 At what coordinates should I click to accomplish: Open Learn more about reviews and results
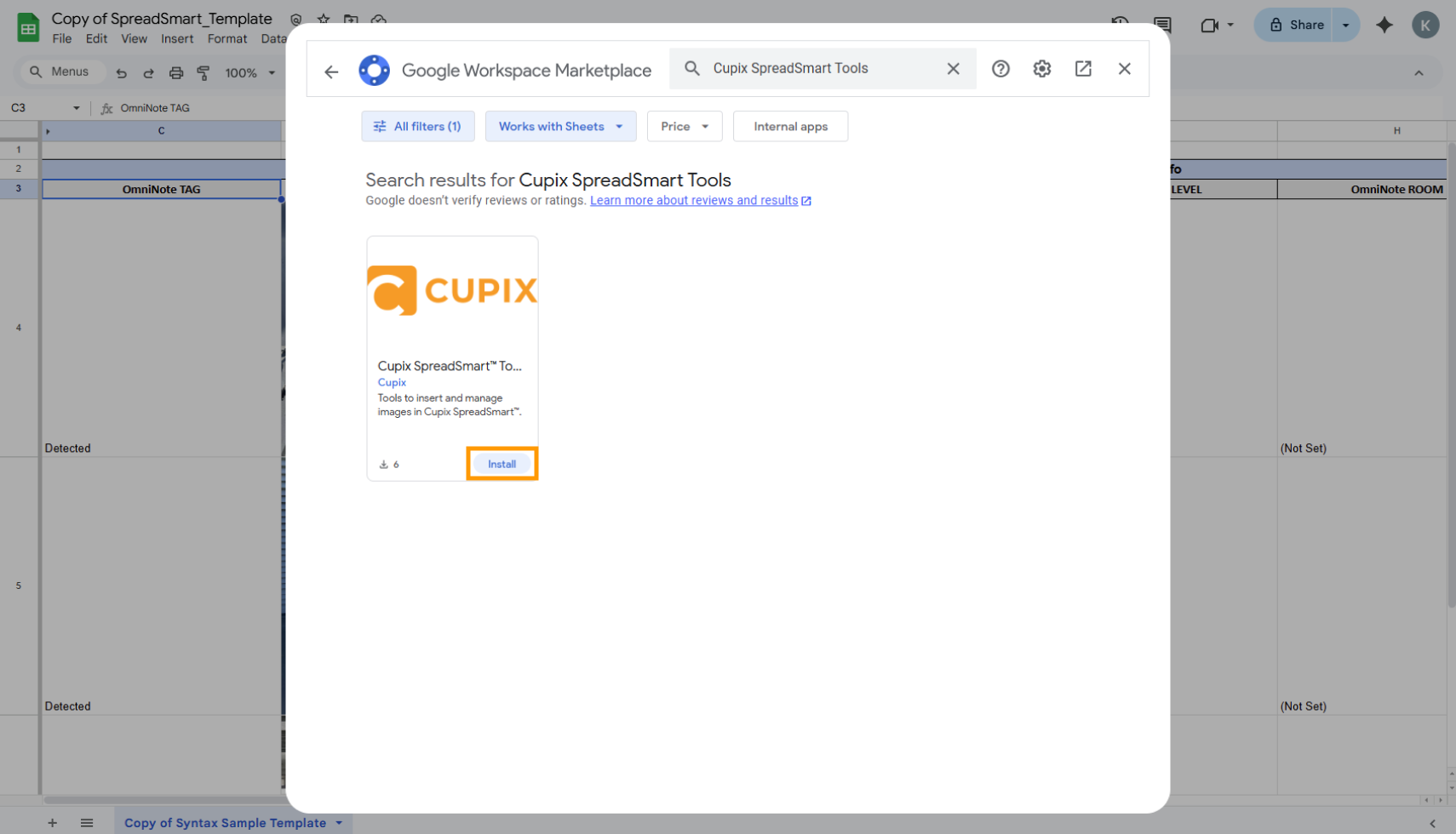coord(700,201)
